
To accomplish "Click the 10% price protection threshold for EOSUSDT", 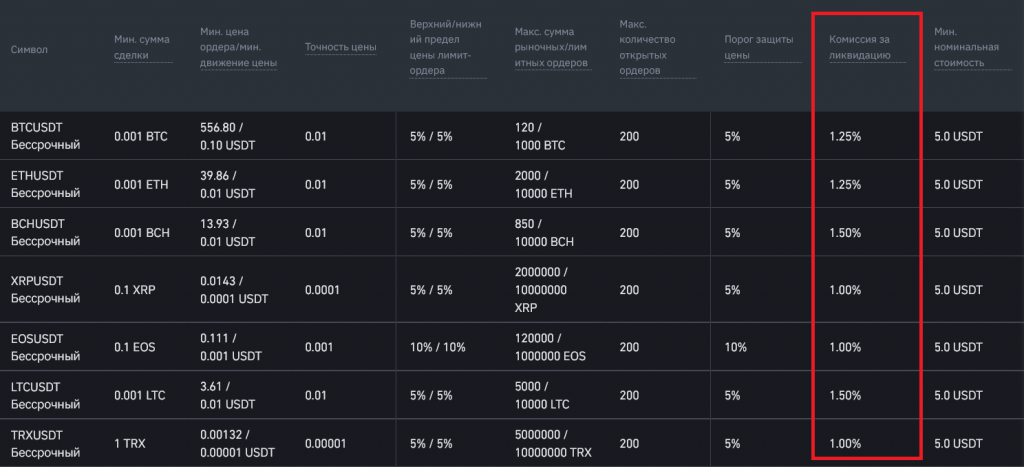I will 735,347.
